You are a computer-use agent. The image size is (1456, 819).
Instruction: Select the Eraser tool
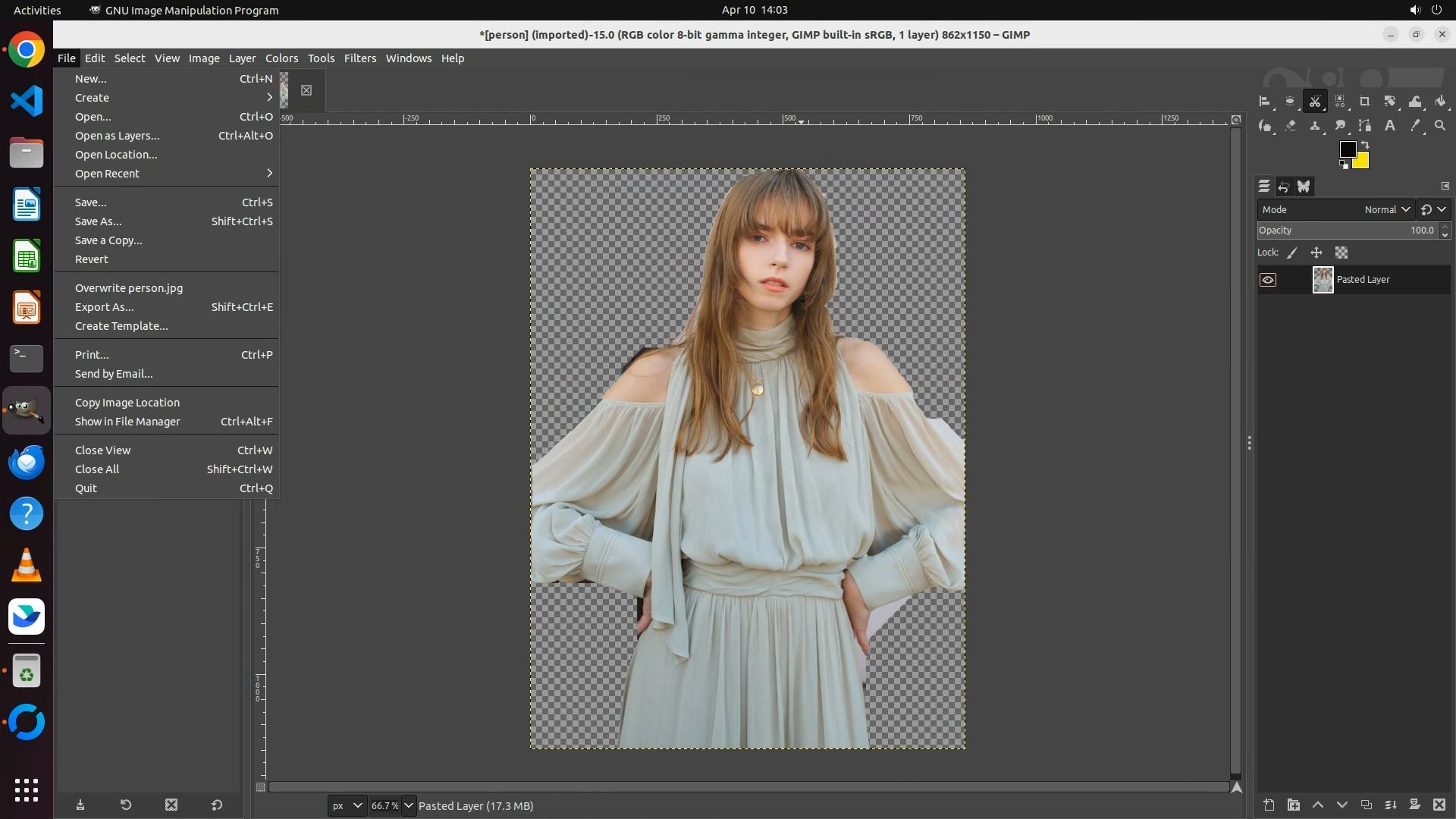(1290, 126)
